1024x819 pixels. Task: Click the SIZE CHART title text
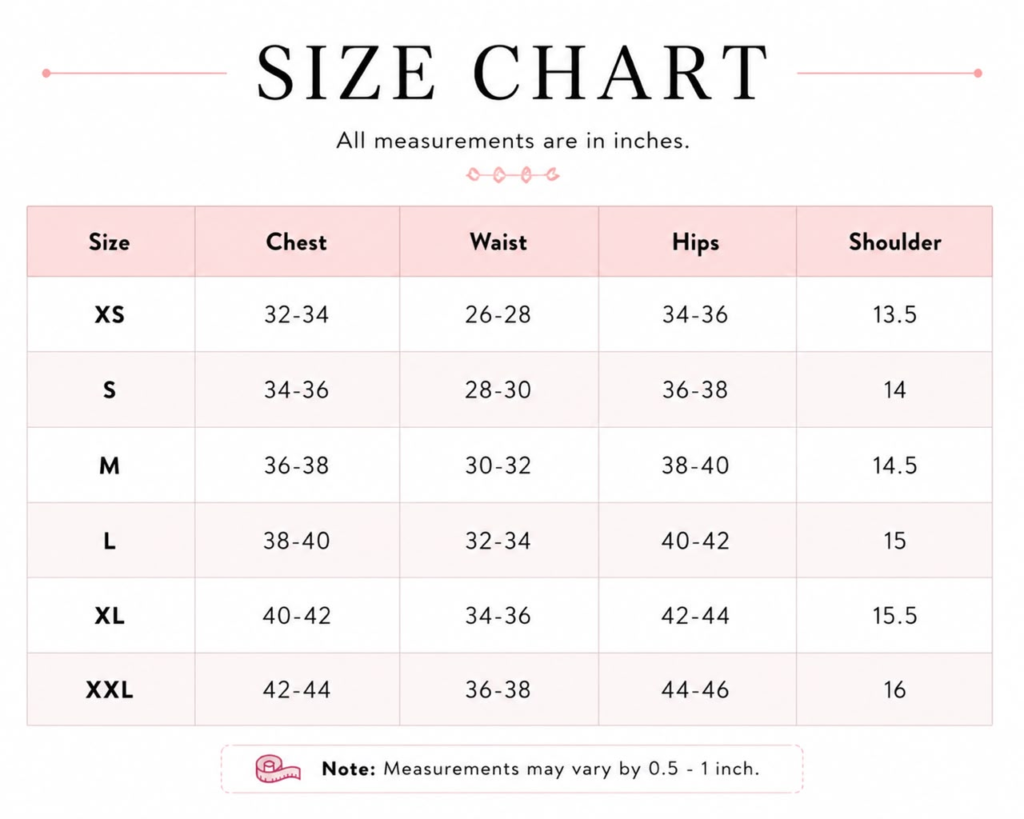513,73
